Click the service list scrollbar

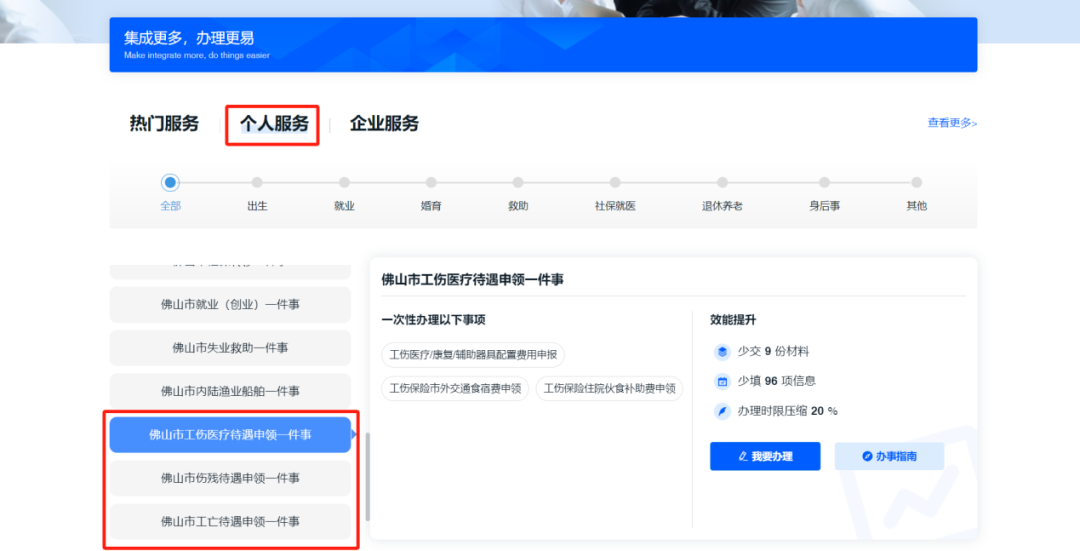pos(368,477)
